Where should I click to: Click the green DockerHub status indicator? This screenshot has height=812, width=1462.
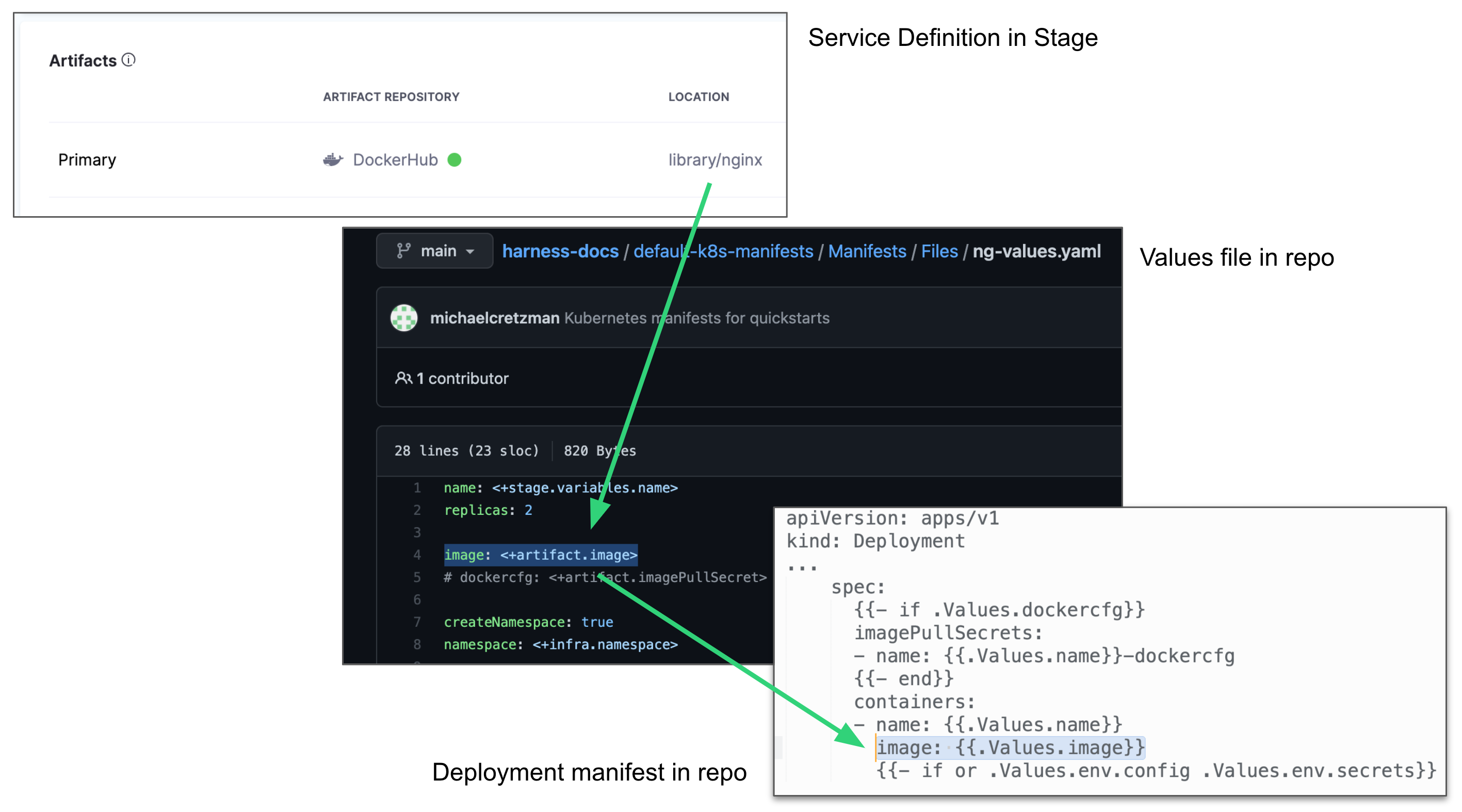click(454, 160)
